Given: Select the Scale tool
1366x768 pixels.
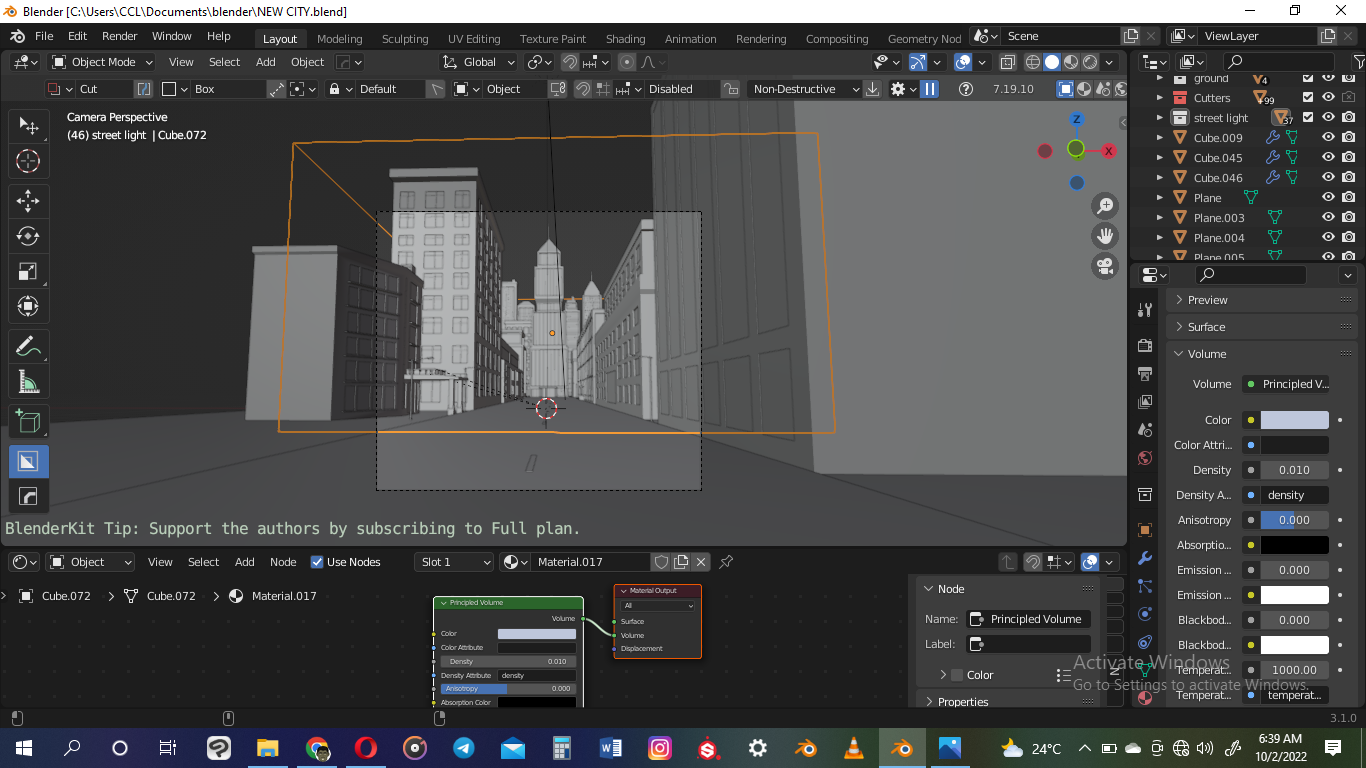Looking at the screenshot, I should (x=29, y=271).
